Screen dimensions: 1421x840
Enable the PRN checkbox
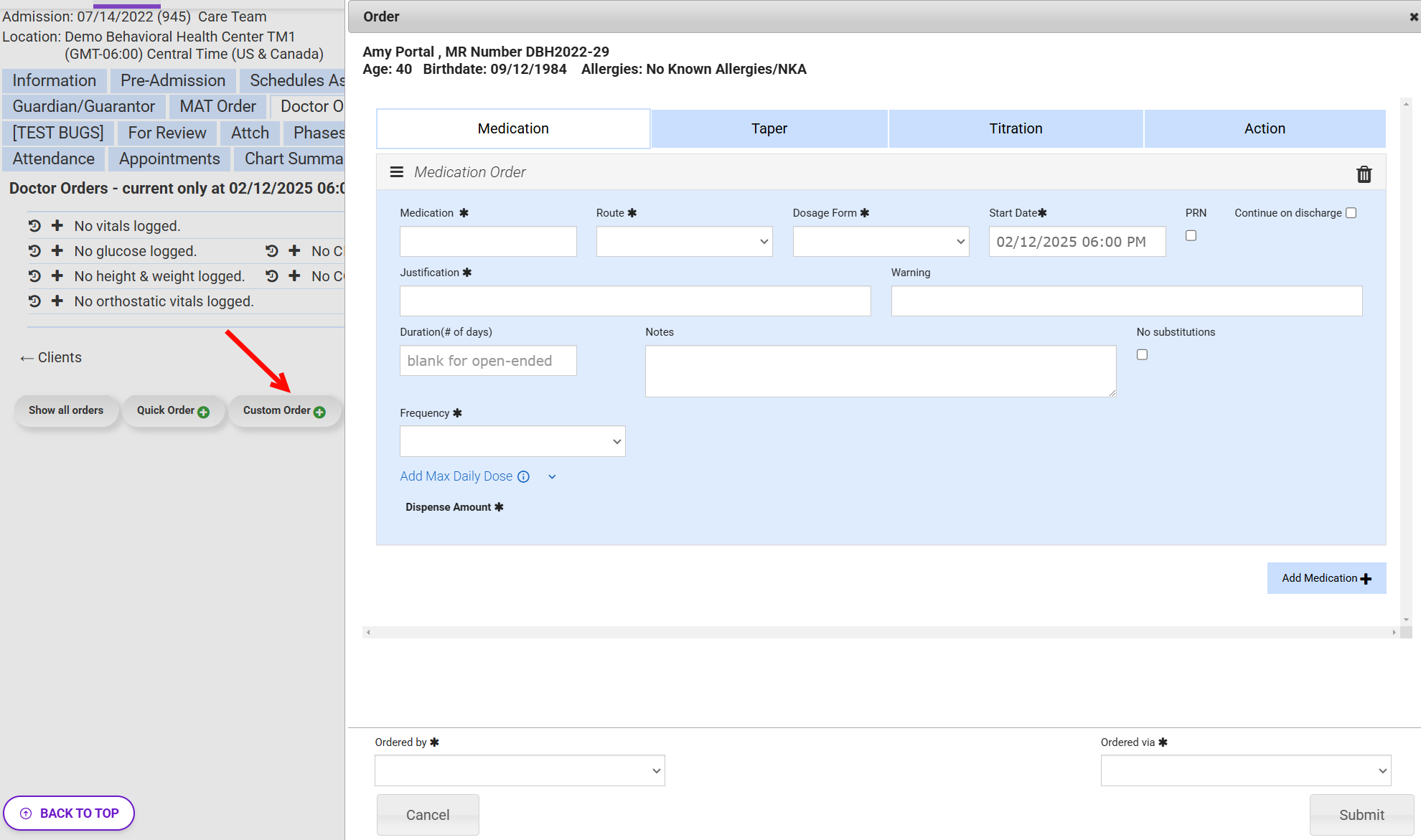click(1191, 235)
